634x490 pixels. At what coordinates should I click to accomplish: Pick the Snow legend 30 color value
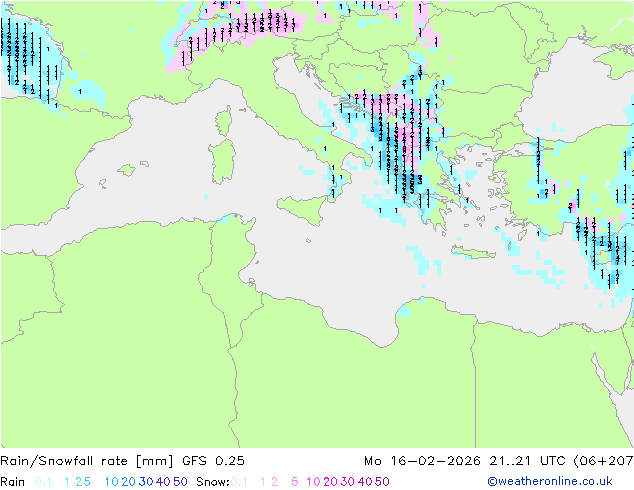tap(348, 482)
